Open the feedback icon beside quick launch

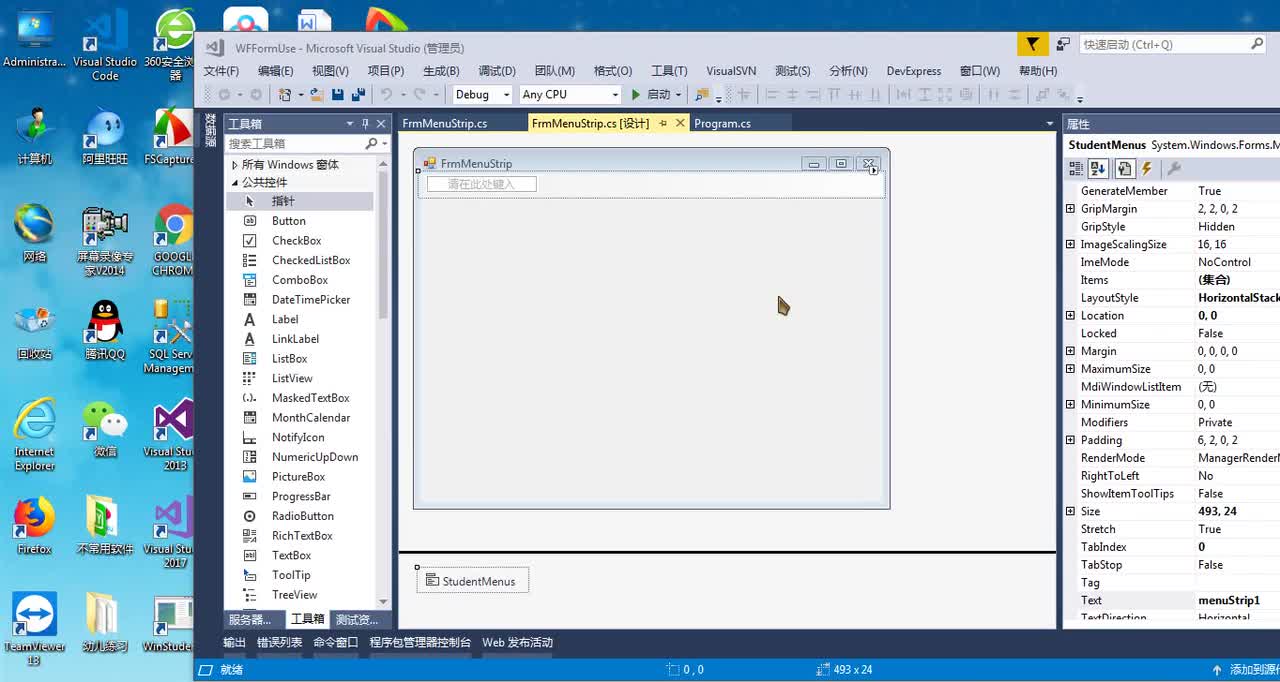[1063, 44]
